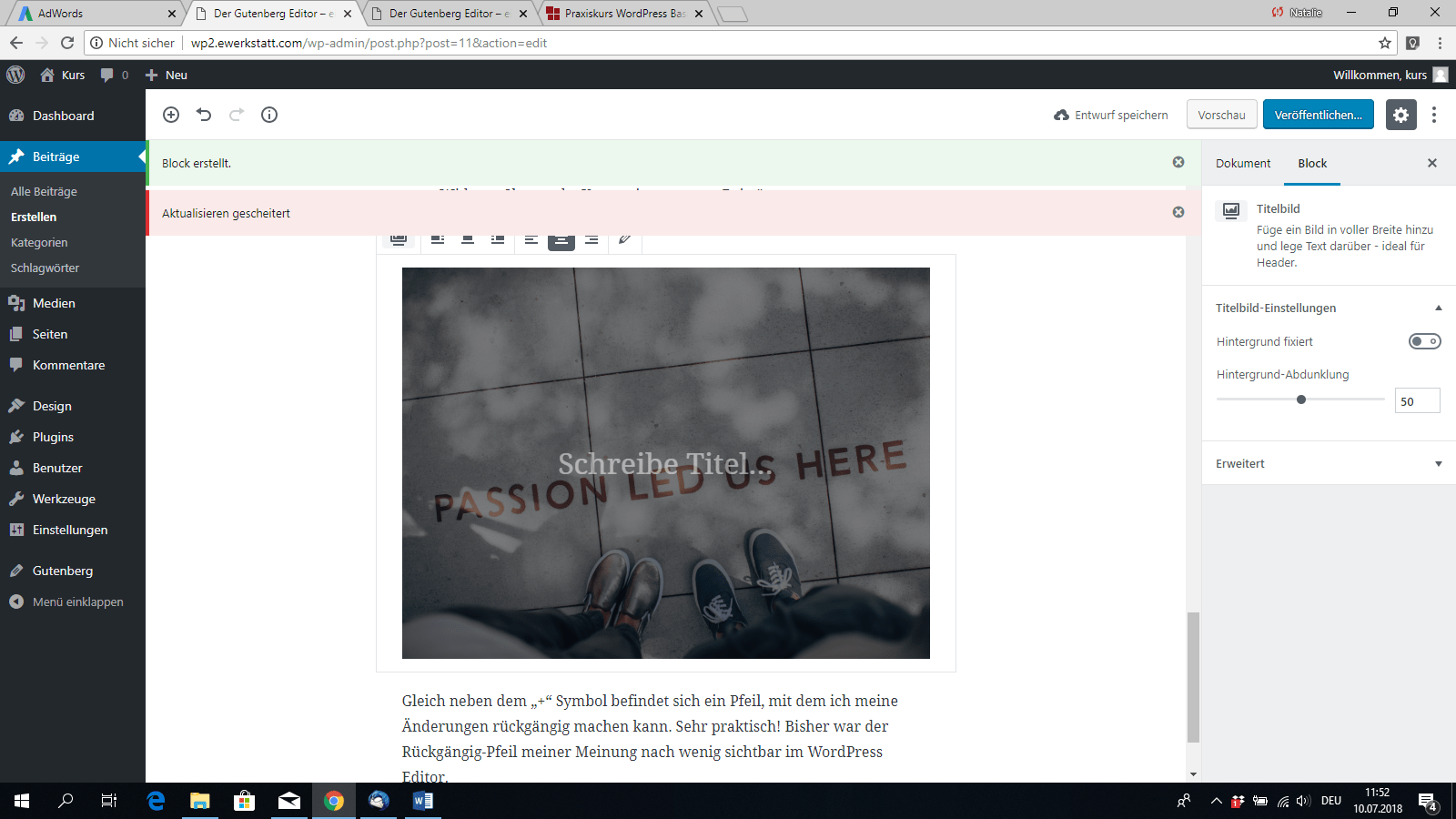1456x819 pixels.
Task: Align title text right
Action: click(591, 240)
